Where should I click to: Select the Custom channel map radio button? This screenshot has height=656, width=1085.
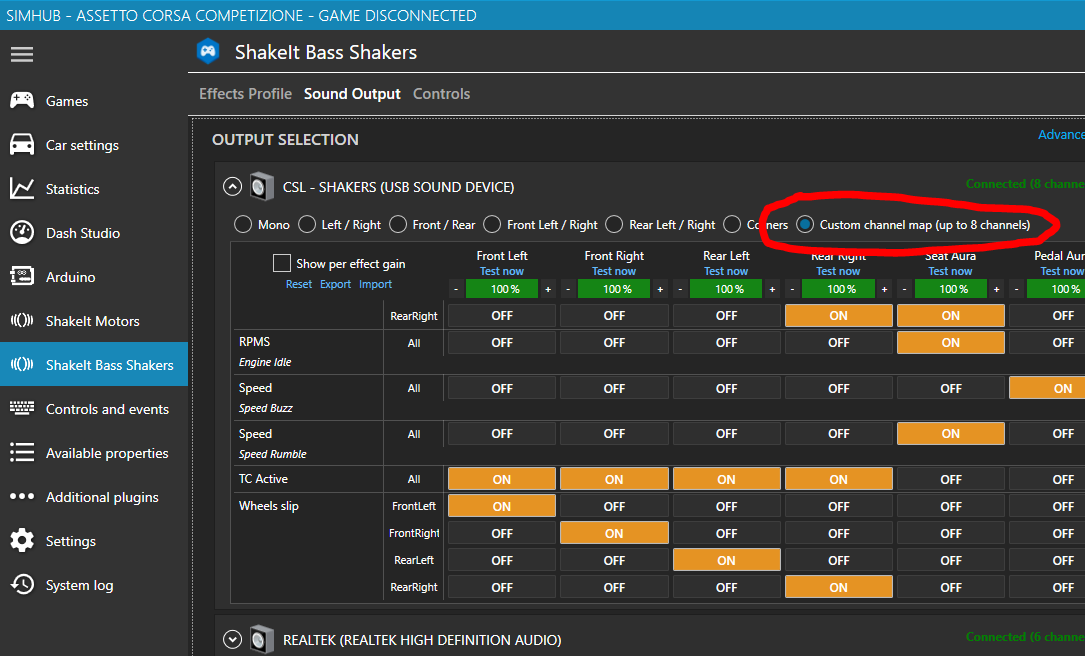click(x=805, y=224)
